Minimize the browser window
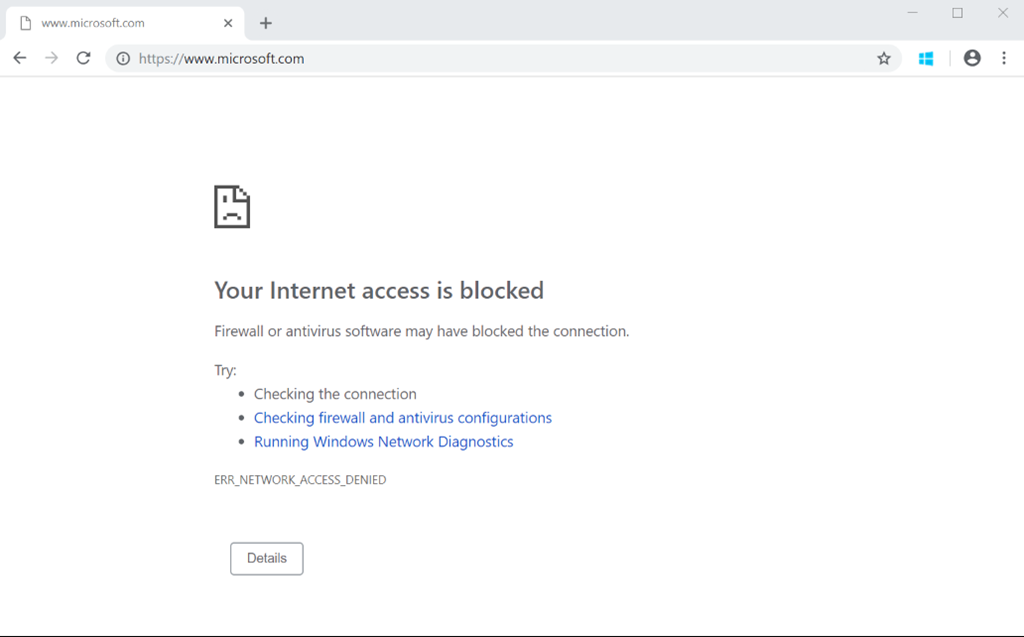This screenshot has width=1024, height=637. (913, 13)
